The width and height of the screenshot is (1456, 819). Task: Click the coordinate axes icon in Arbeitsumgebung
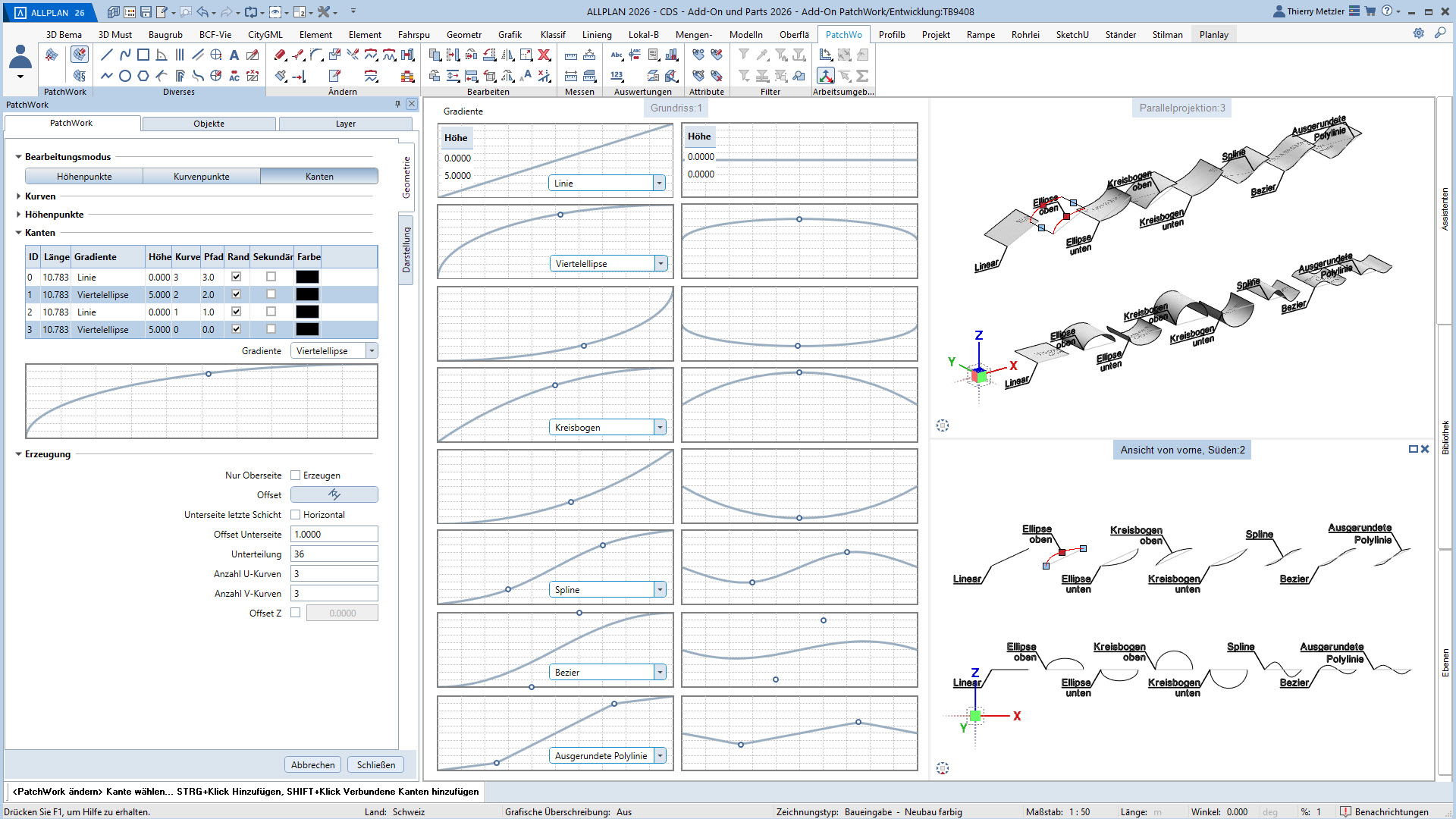tap(826, 76)
